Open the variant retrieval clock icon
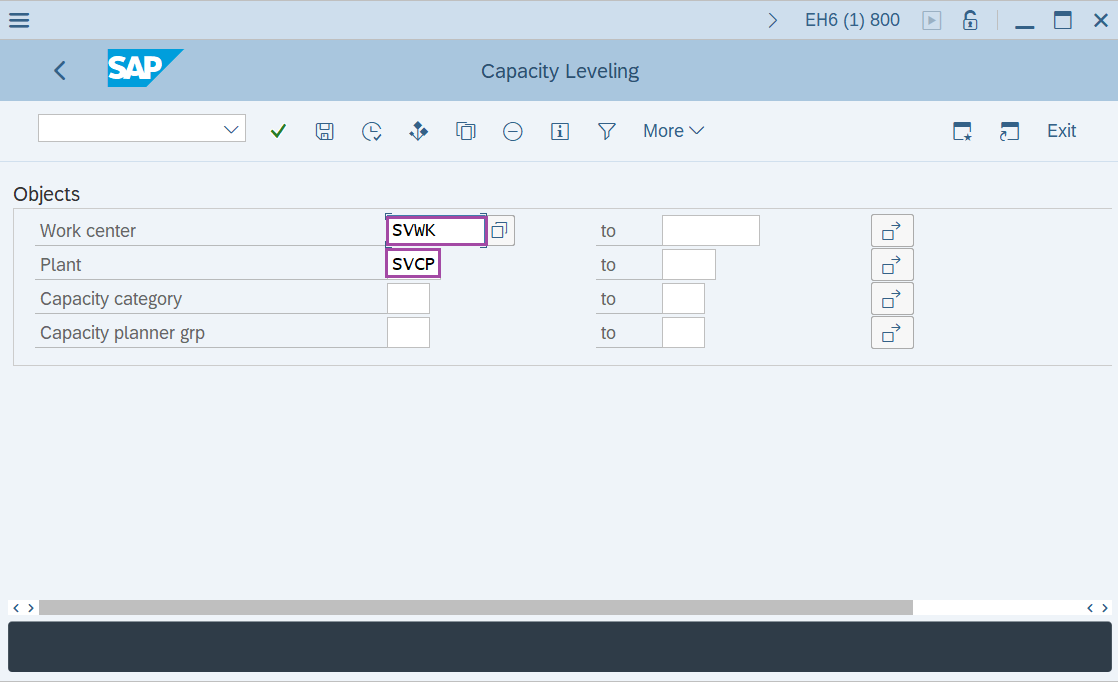 [x=371, y=130]
